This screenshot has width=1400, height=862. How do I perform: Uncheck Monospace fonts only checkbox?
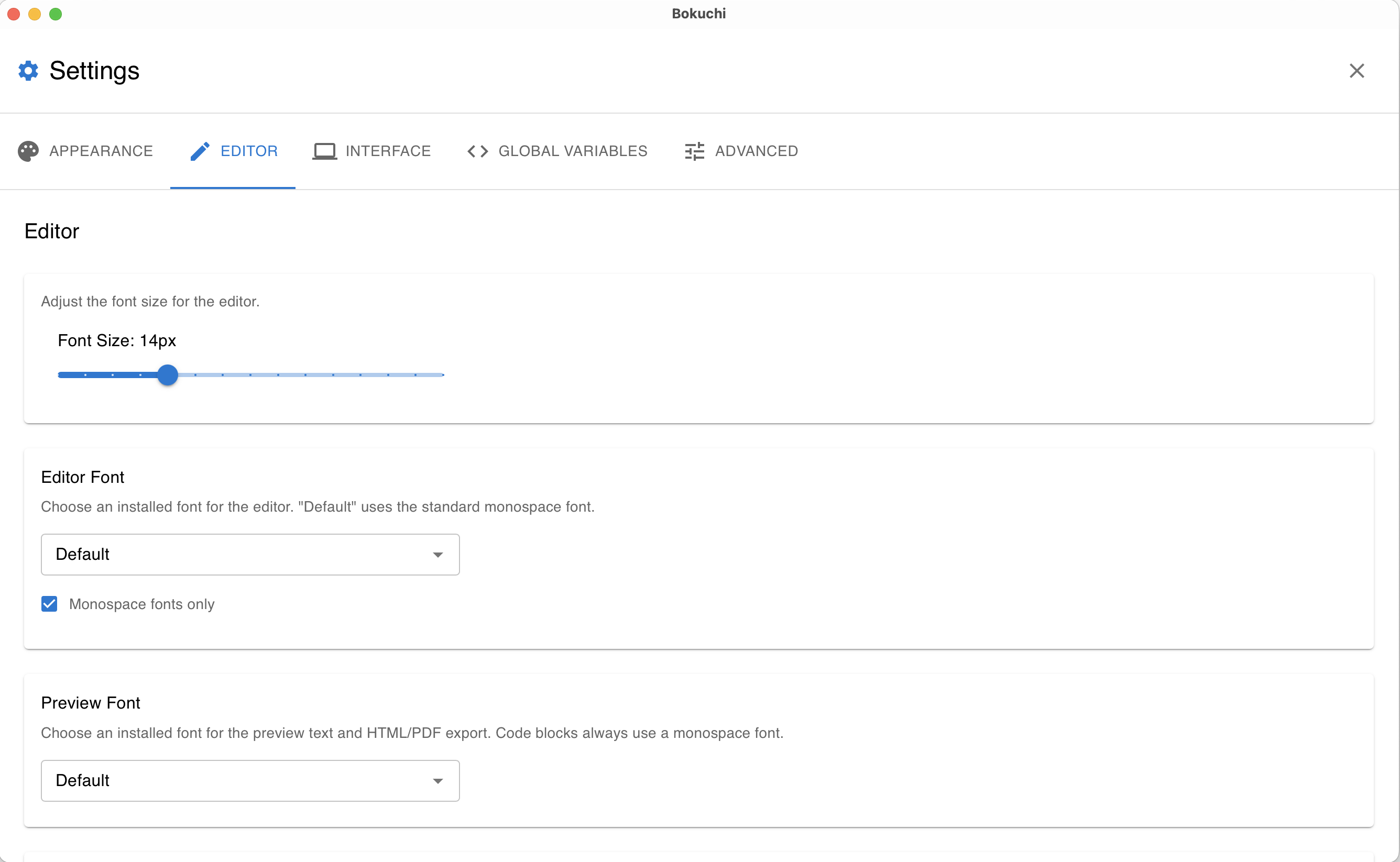[x=50, y=604]
